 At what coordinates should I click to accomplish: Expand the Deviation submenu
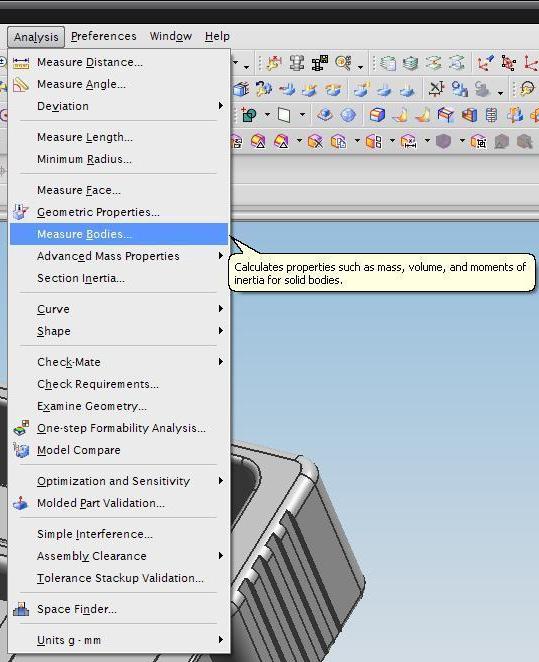click(x=119, y=106)
